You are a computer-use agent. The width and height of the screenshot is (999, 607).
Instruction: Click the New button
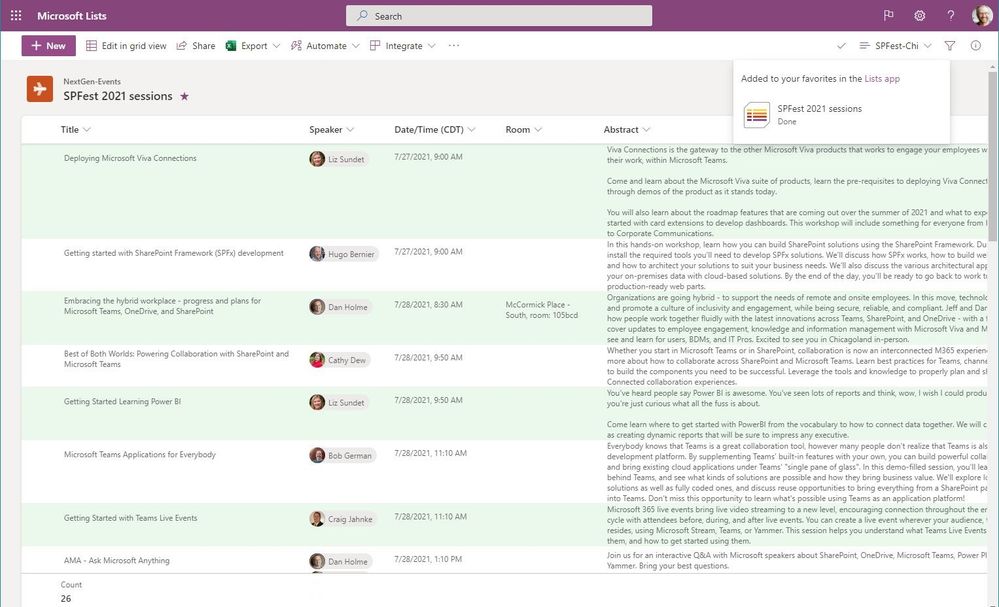pos(48,46)
